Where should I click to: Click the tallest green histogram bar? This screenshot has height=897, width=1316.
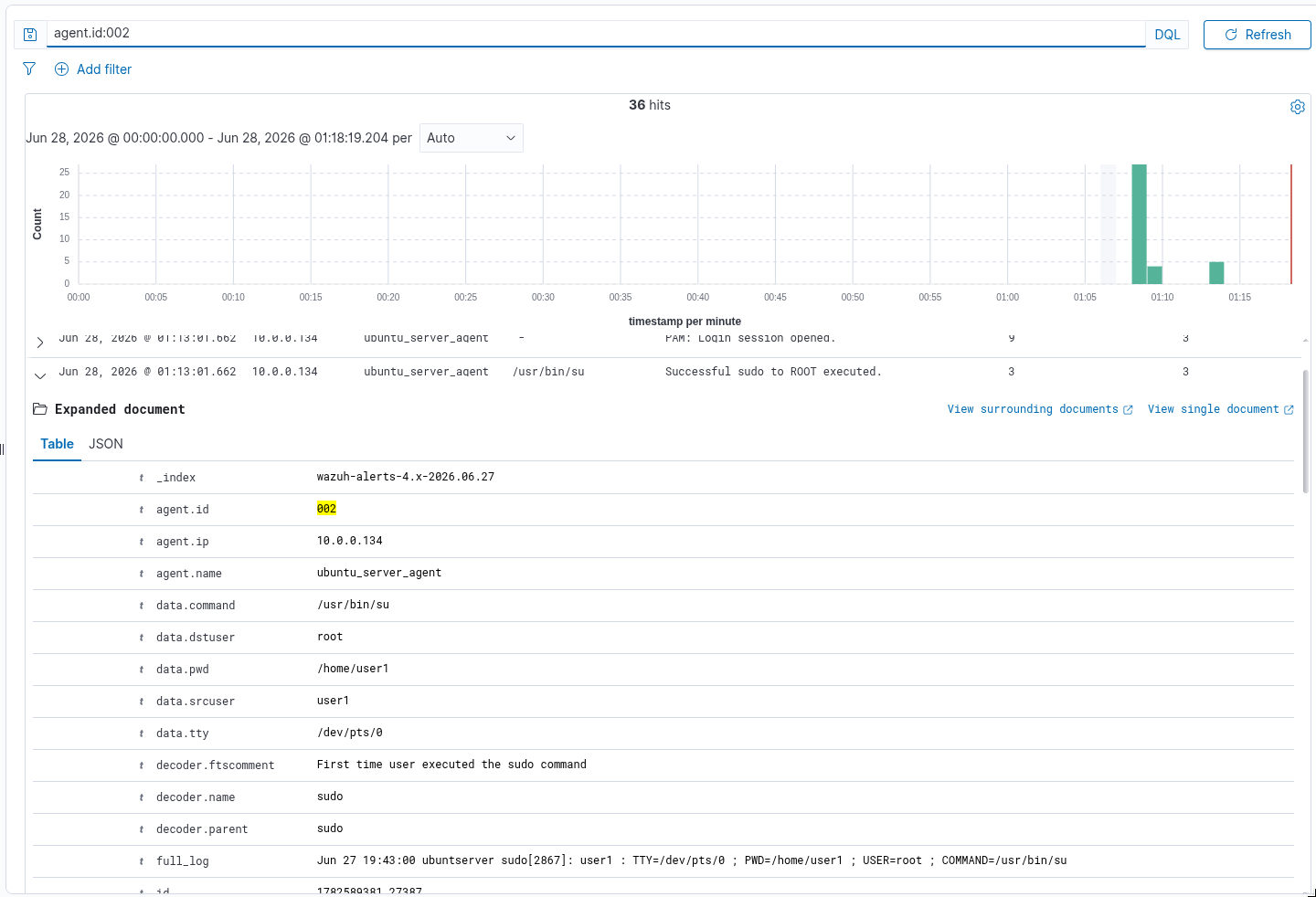[1139, 224]
